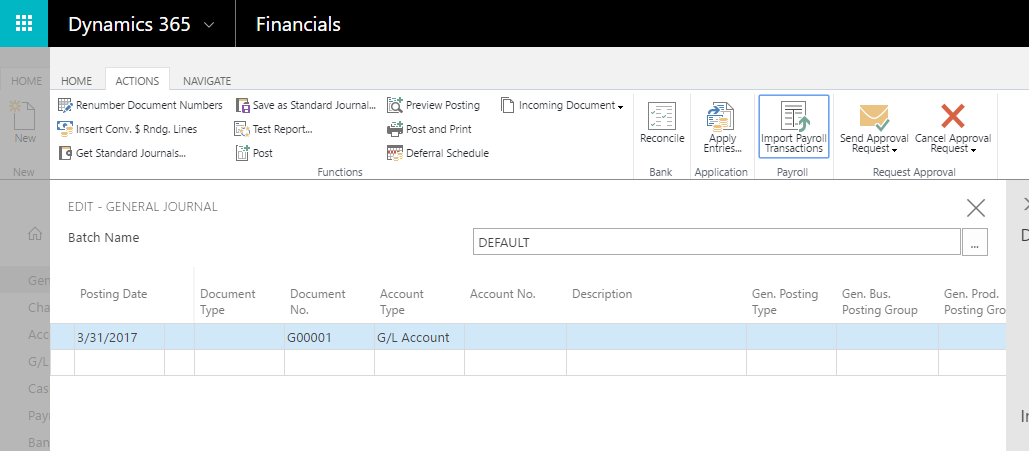Run the Test Report action
Screen dimensions: 1029x451
tap(282, 129)
